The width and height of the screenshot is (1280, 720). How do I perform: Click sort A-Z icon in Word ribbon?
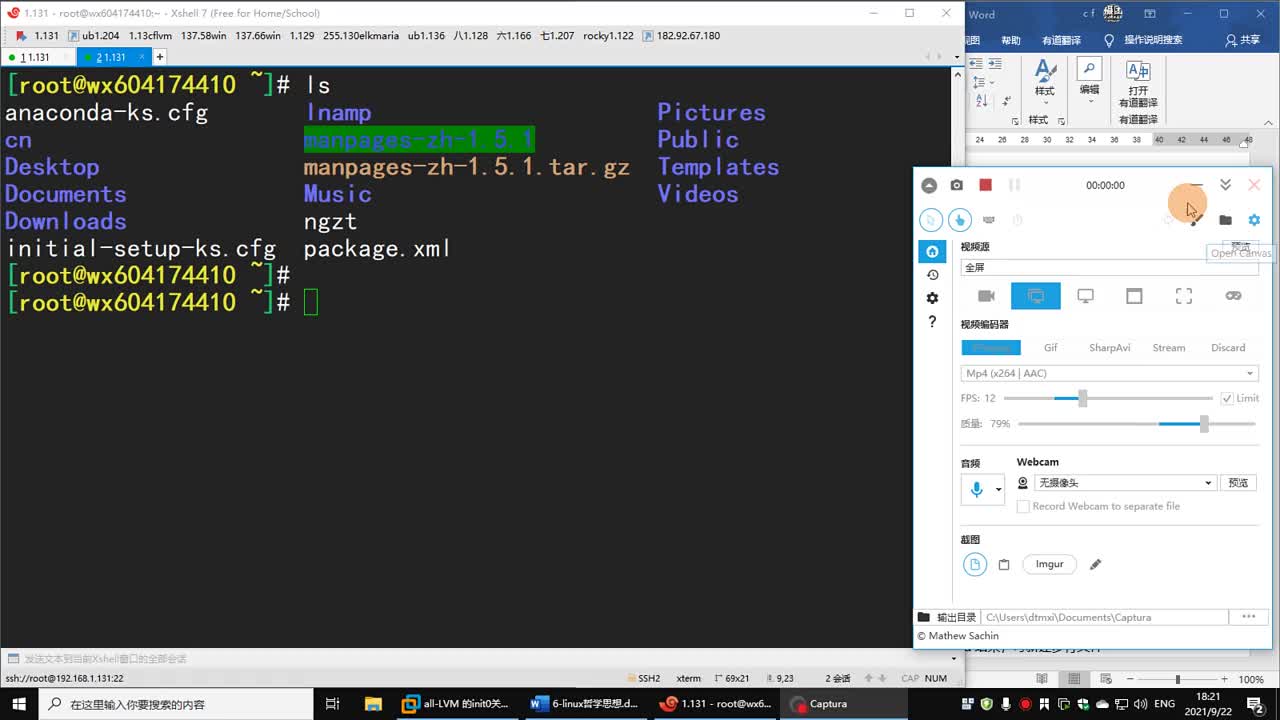[x=981, y=100]
